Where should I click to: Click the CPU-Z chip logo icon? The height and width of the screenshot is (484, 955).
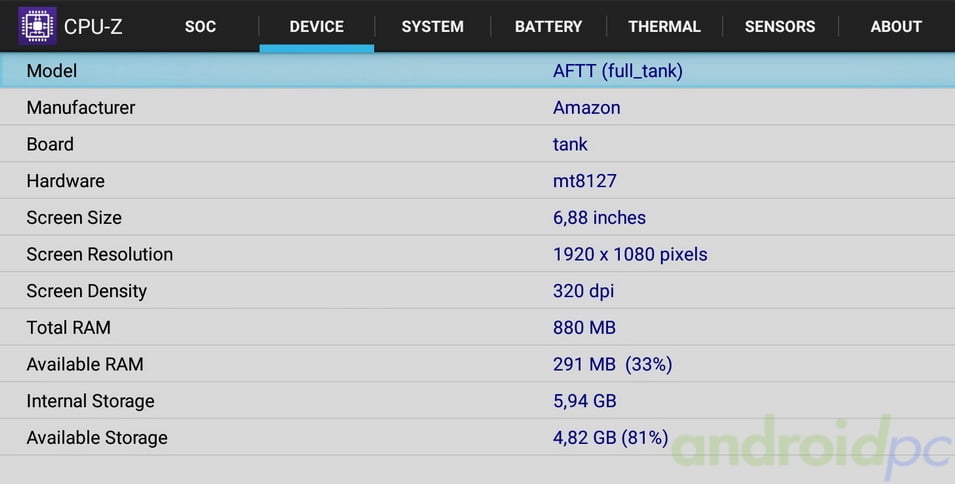pyautogui.click(x=37, y=26)
